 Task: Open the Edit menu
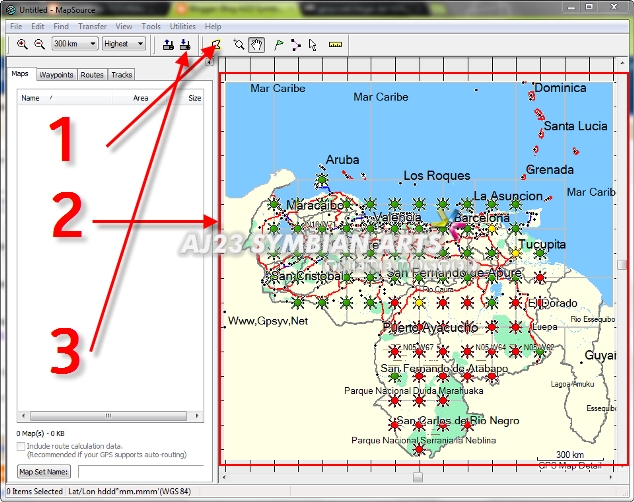point(38,26)
